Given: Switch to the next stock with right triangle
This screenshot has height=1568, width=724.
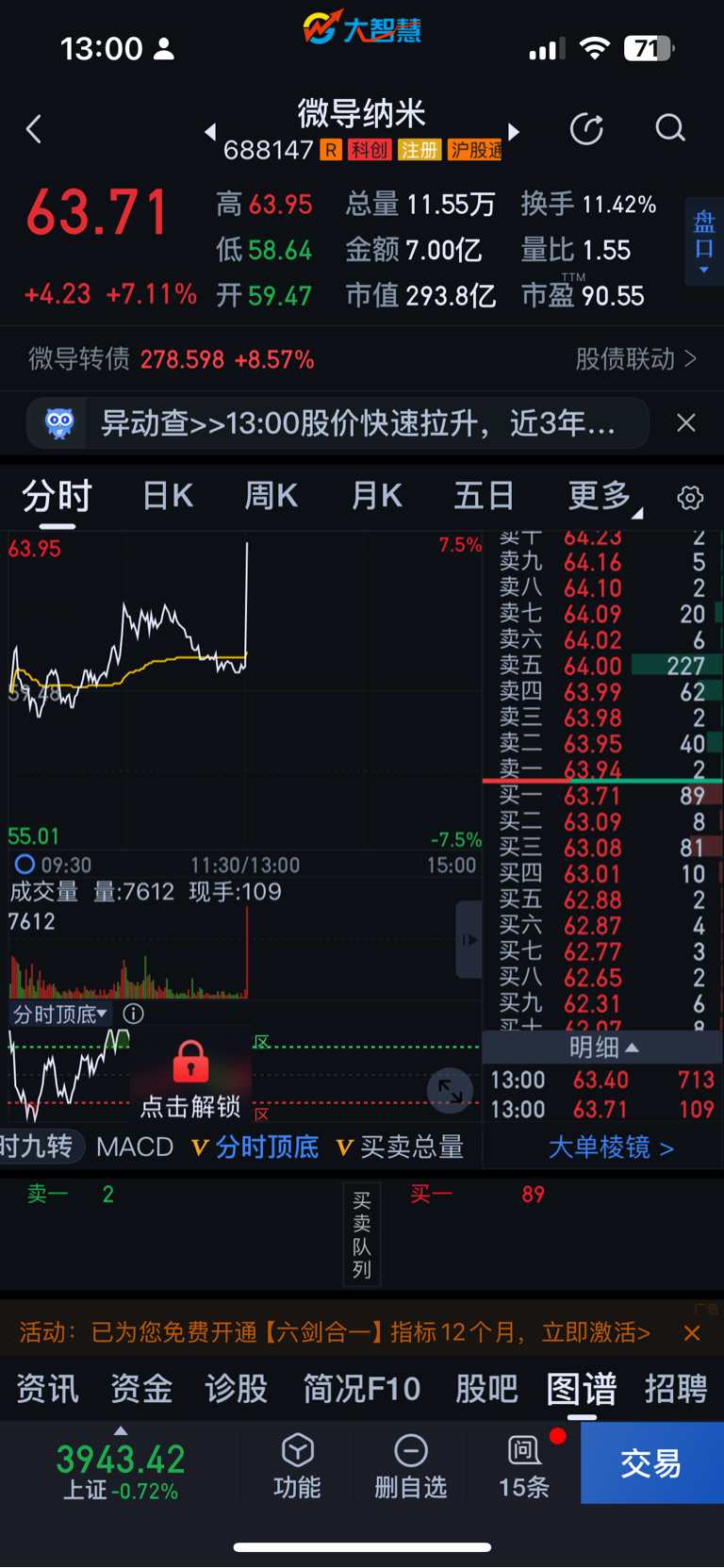Looking at the screenshot, I should (x=514, y=132).
